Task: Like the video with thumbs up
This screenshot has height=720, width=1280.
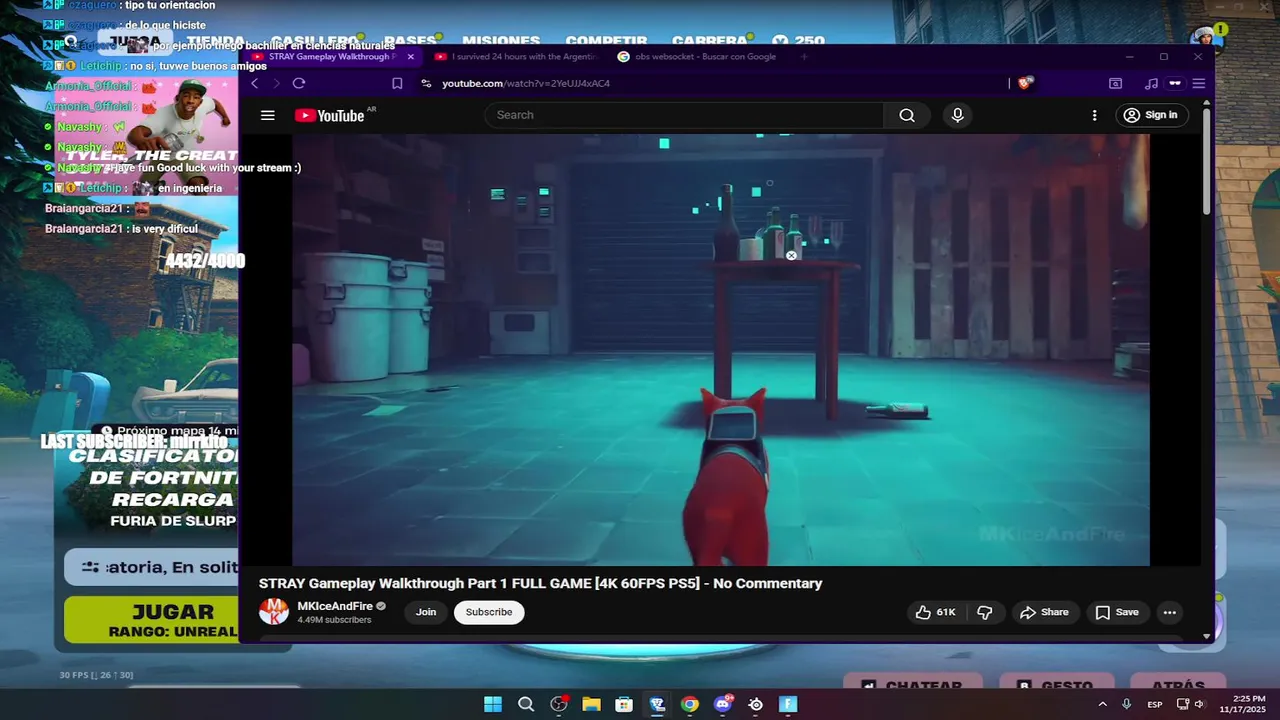Action: tap(934, 612)
